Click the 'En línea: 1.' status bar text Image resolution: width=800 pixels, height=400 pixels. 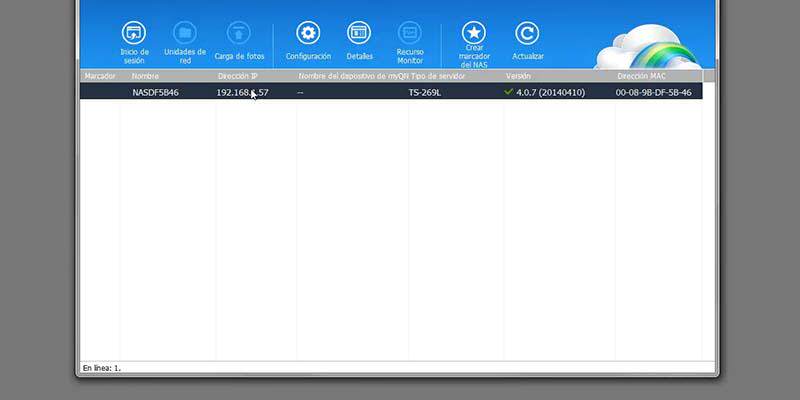[x=102, y=368]
